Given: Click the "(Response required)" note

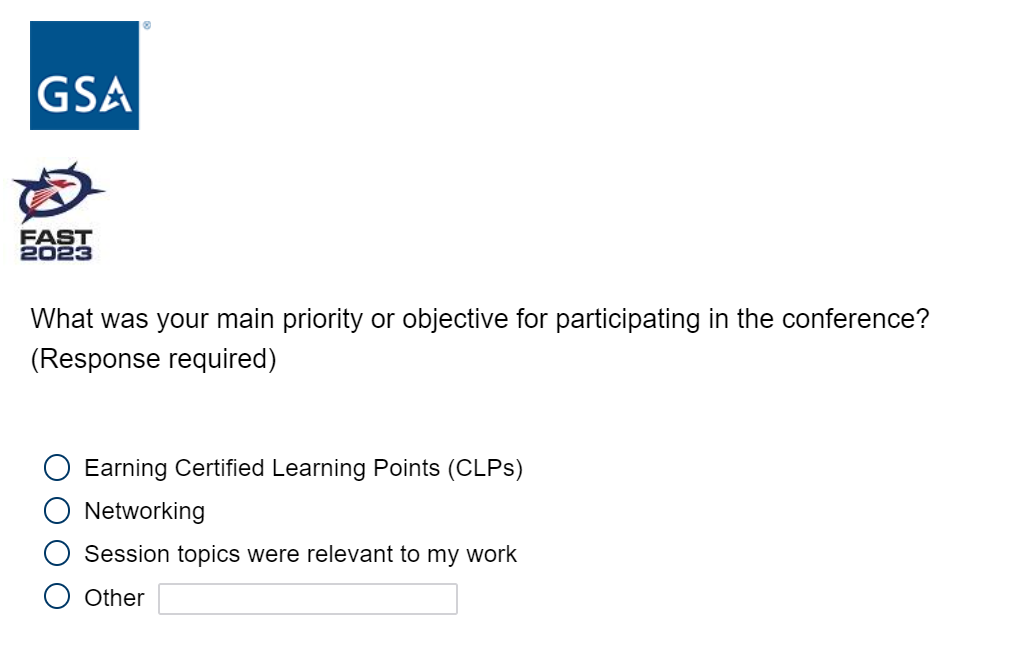Looking at the screenshot, I should coord(153,359).
